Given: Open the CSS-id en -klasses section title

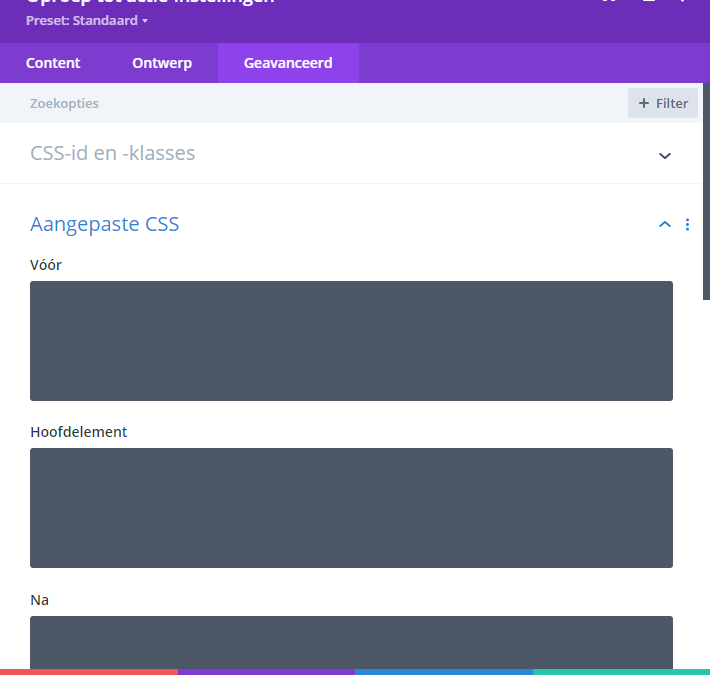Looking at the screenshot, I should point(113,154).
